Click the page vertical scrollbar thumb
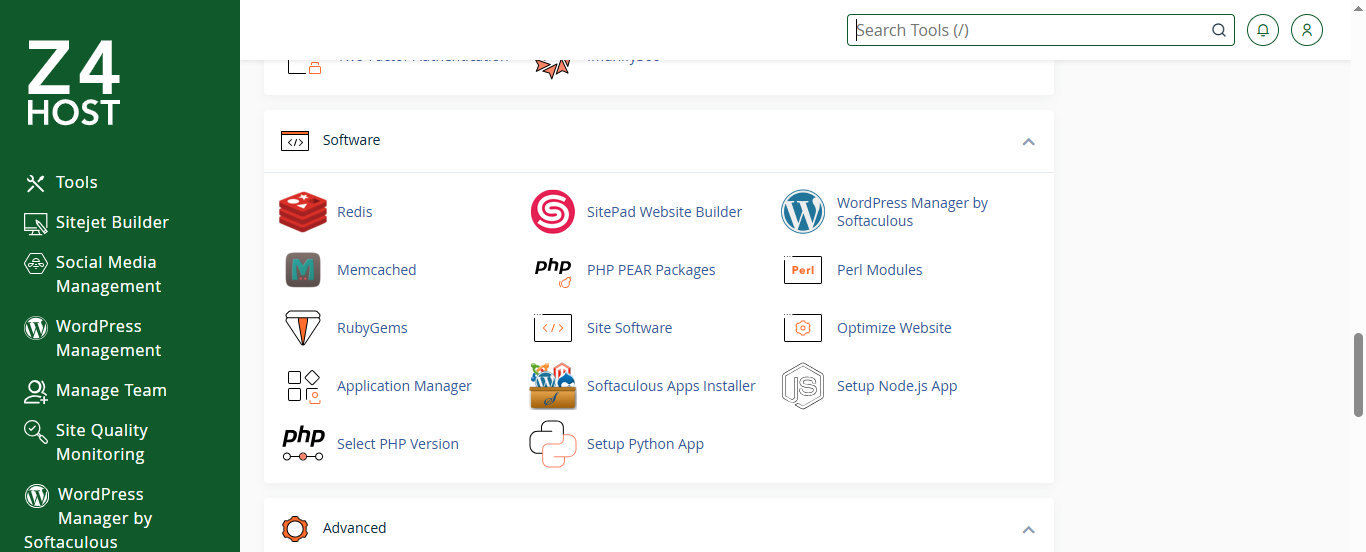The width and height of the screenshot is (1366, 552). click(x=1358, y=375)
